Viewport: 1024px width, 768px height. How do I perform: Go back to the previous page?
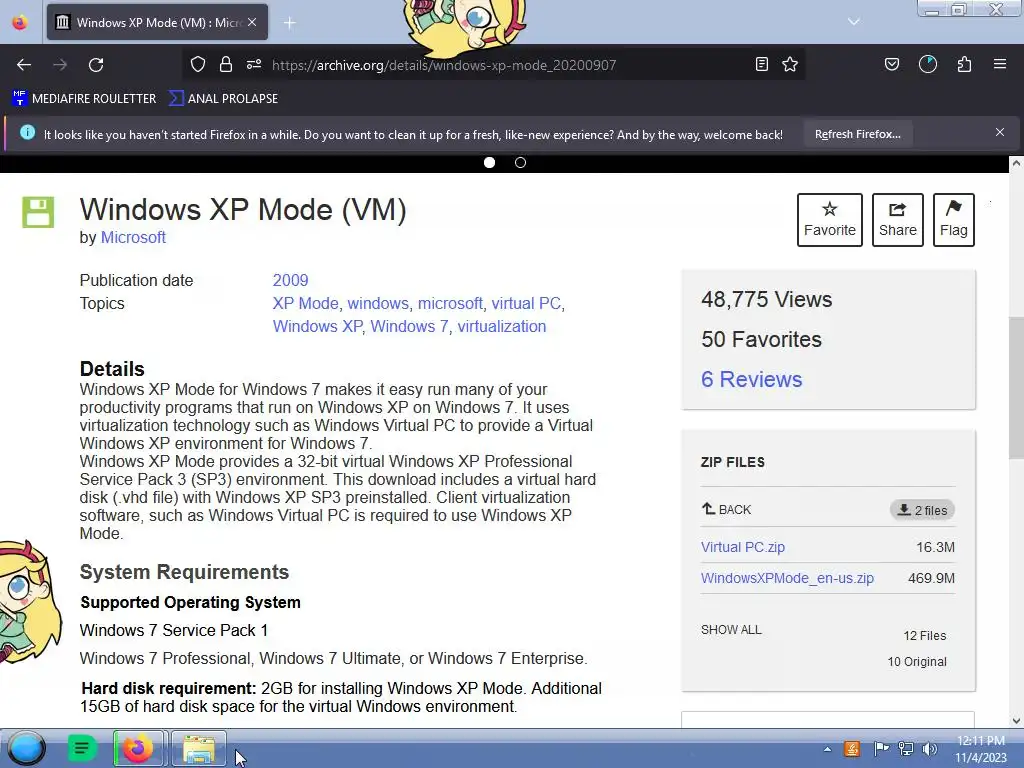(24, 65)
